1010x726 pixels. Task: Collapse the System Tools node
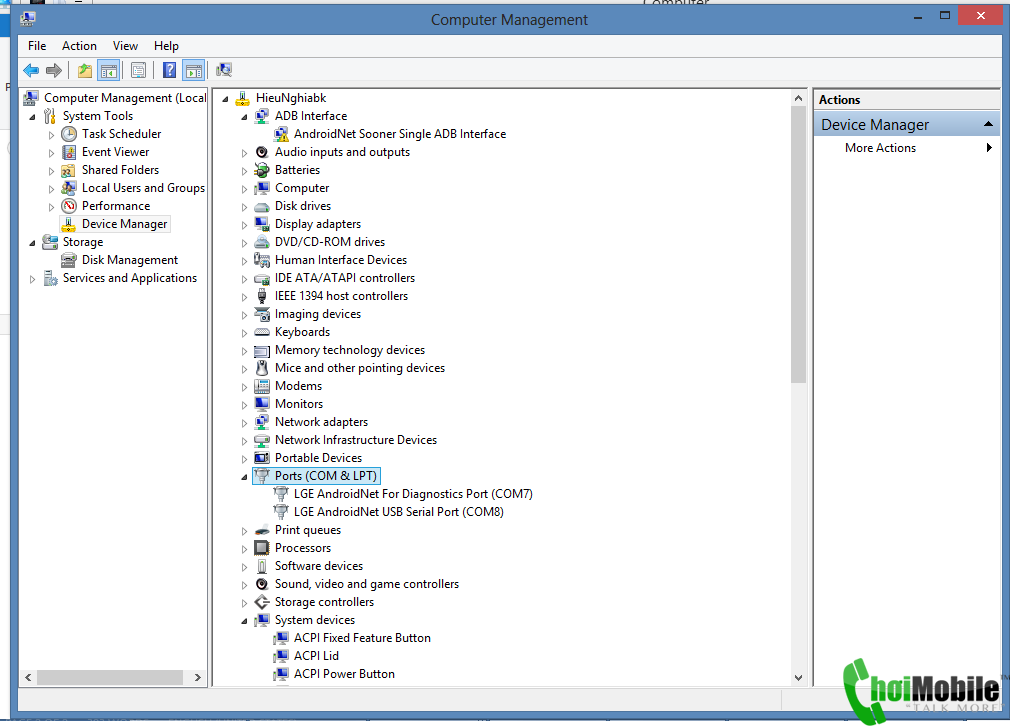32,117
